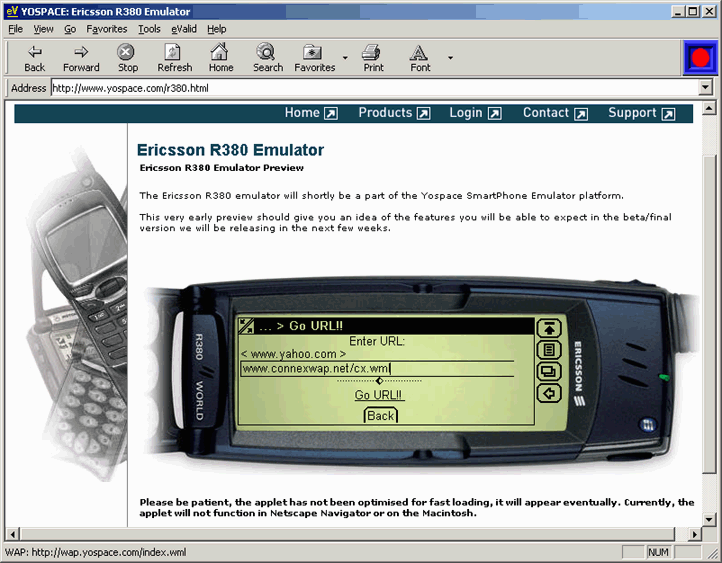722x563 pixels.
Task: Click the www.connexwap.net URL input field
Action: tap(377, 369)
